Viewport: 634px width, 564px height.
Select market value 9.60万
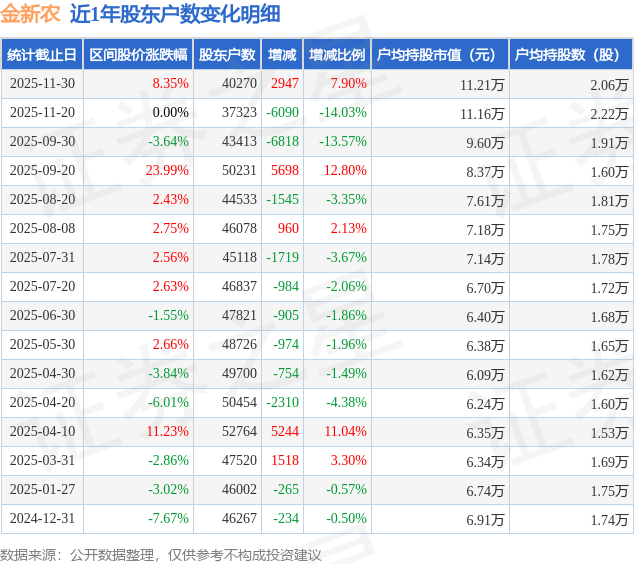click(485, 144)
